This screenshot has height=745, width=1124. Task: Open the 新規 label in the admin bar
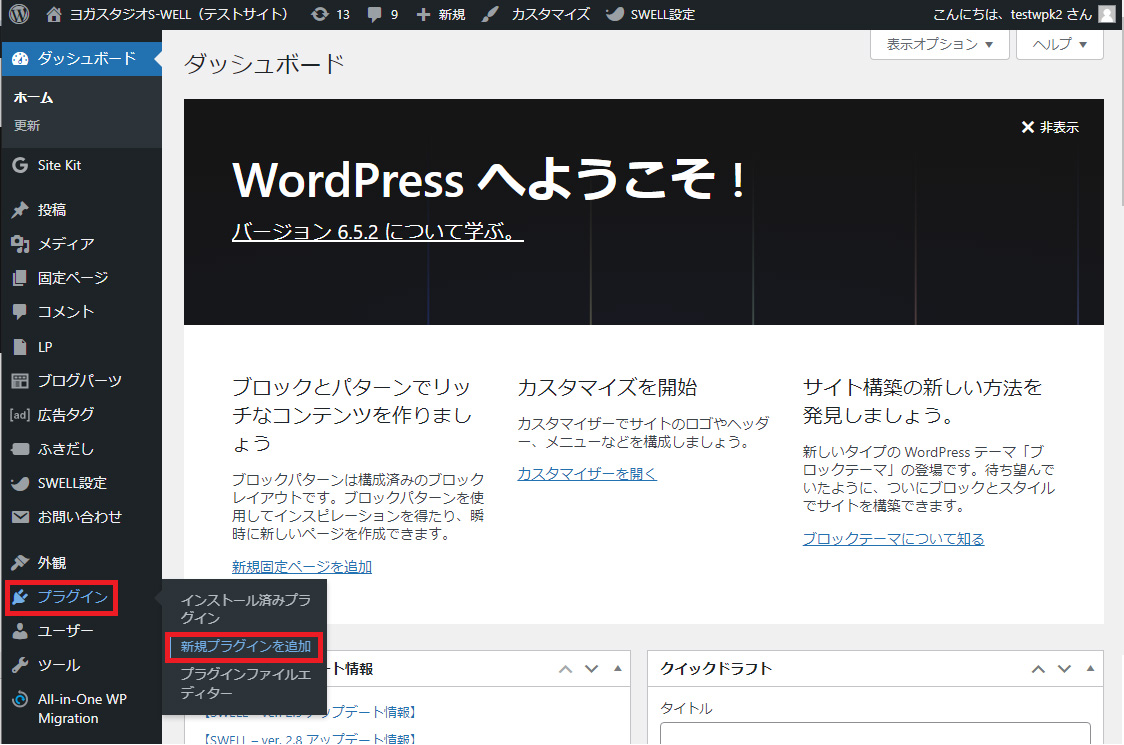[x=452, y=14]
